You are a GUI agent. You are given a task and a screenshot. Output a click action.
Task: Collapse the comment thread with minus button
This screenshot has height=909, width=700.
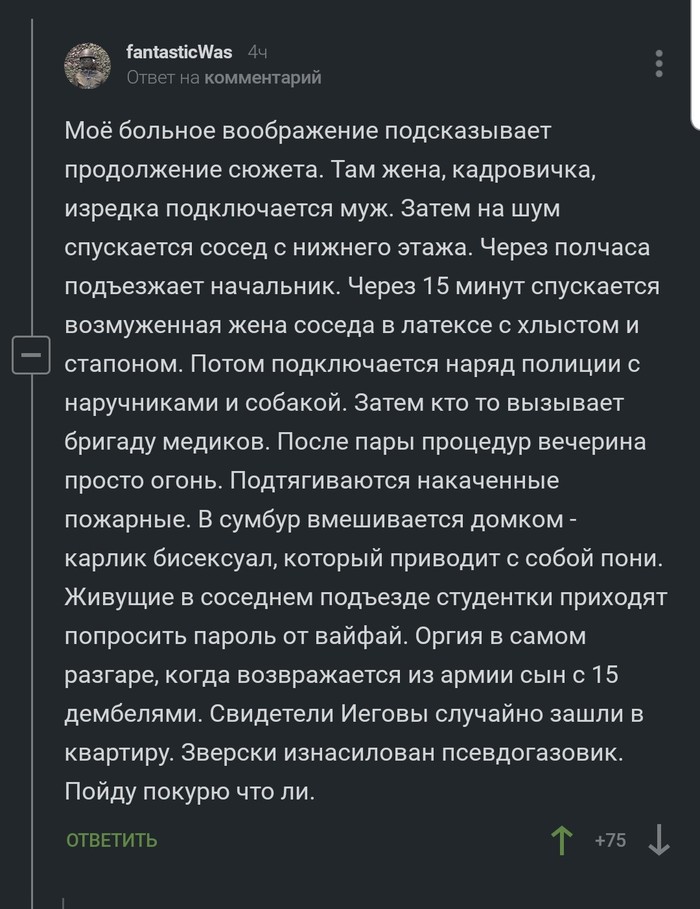pyautogui.click(x=31, y=354)
